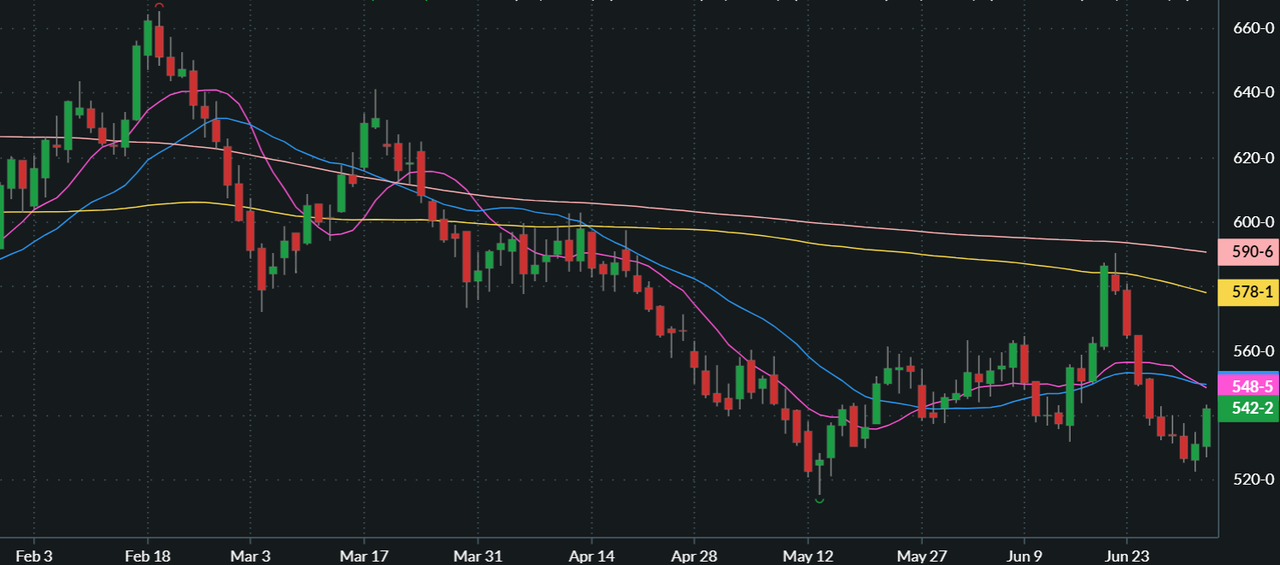Select the May 12 date label
The image size is (1280, 565).
tap(809, 555)
